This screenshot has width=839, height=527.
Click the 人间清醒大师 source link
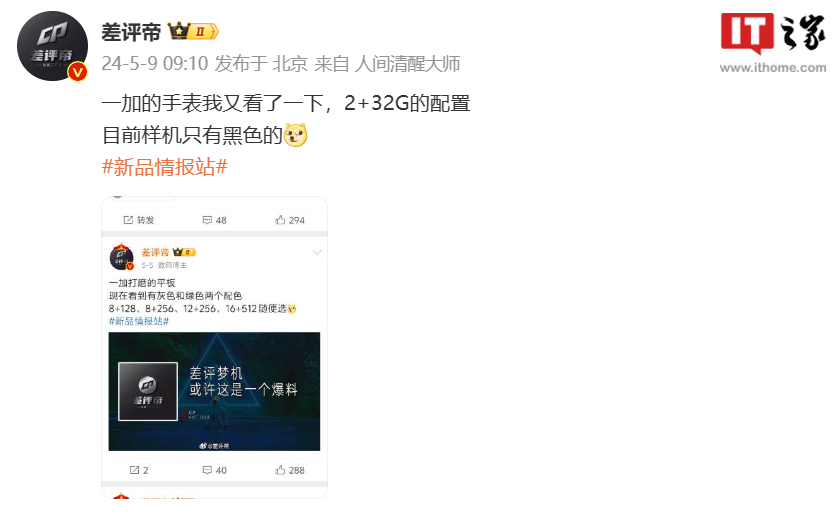407,64
